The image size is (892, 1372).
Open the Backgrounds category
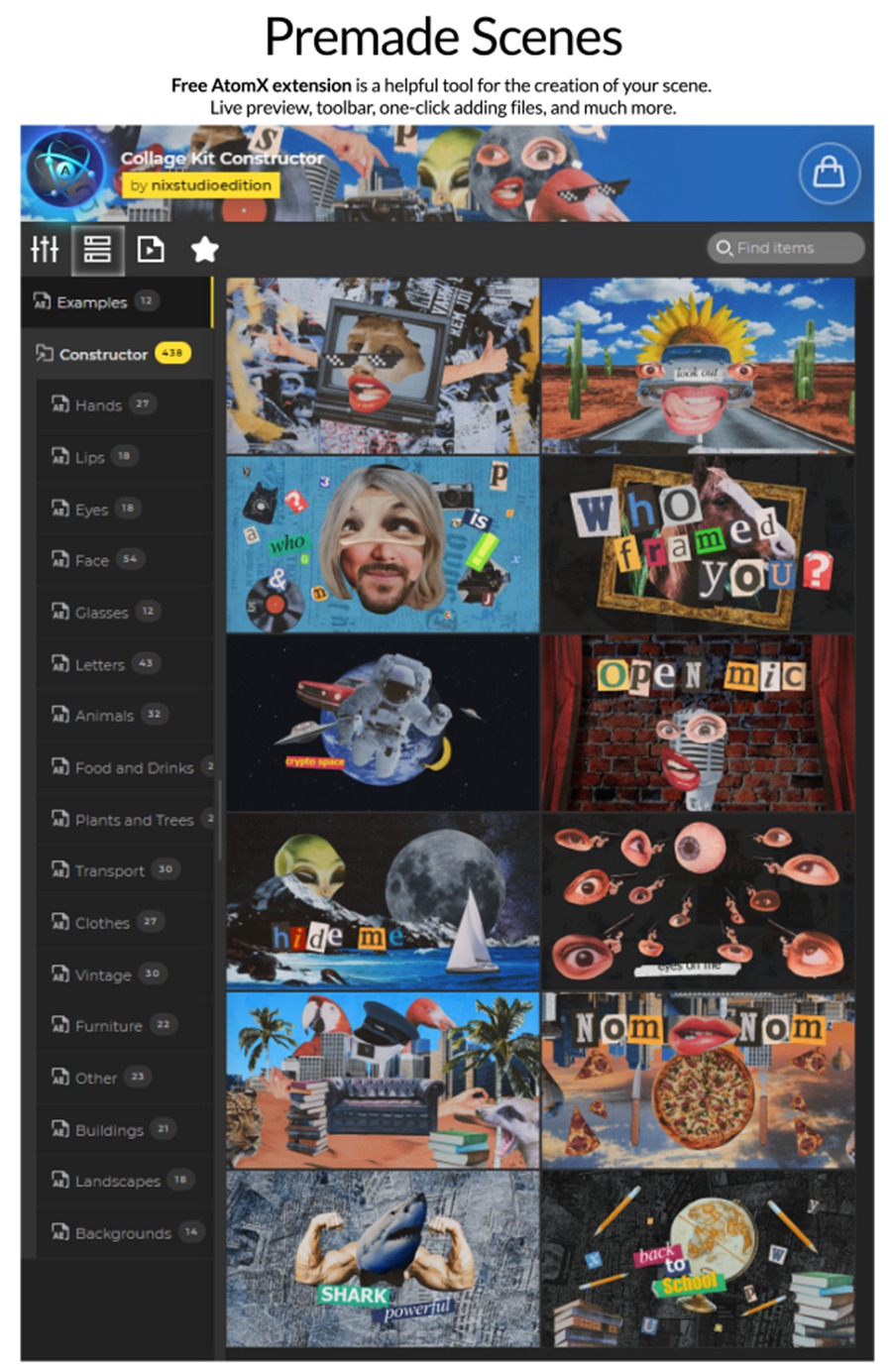coord(123,1233)
